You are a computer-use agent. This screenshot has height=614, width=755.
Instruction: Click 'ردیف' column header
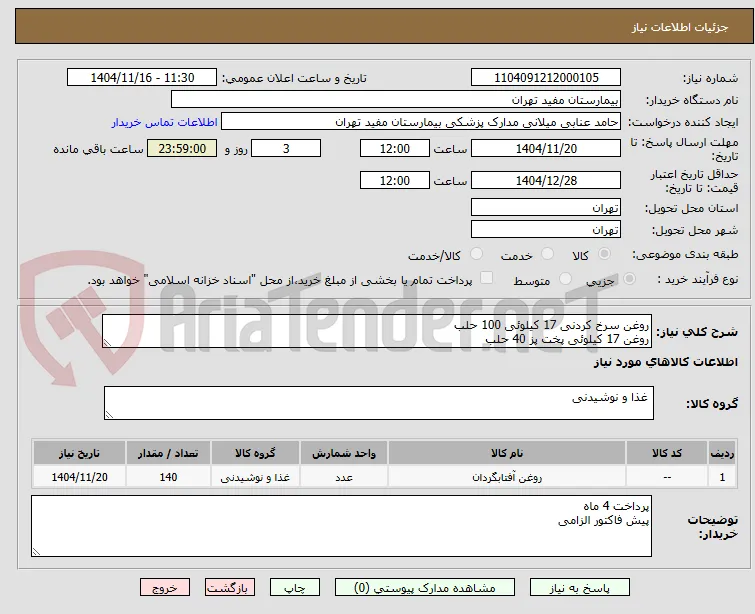coord(722,453)
